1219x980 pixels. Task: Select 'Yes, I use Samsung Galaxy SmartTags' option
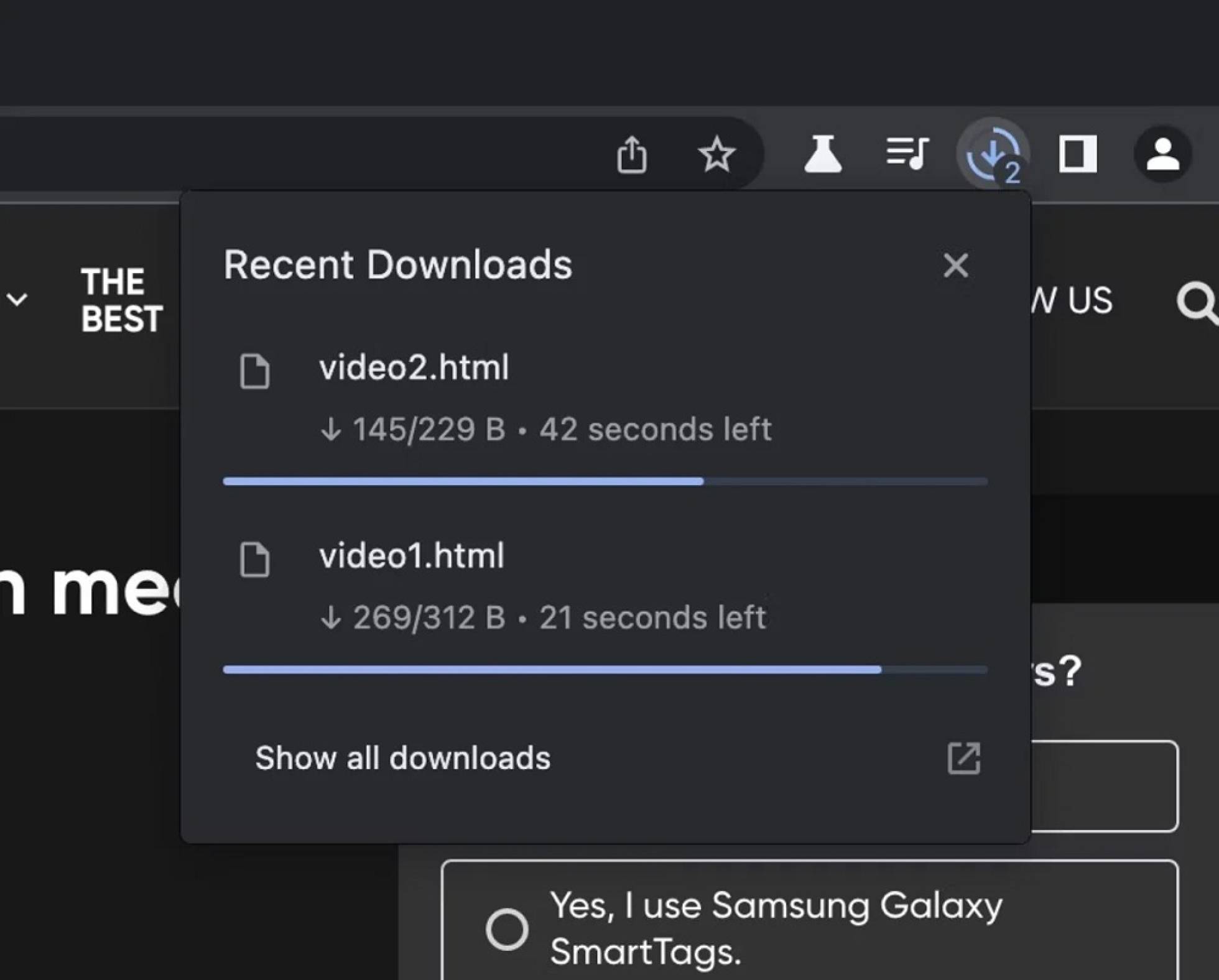coord(507,929)
